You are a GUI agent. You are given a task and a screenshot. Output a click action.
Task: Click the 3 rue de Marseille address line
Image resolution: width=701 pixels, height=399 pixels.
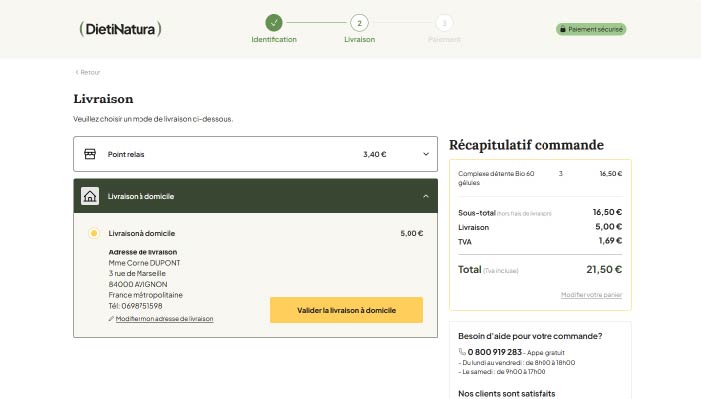pos(137,273)
